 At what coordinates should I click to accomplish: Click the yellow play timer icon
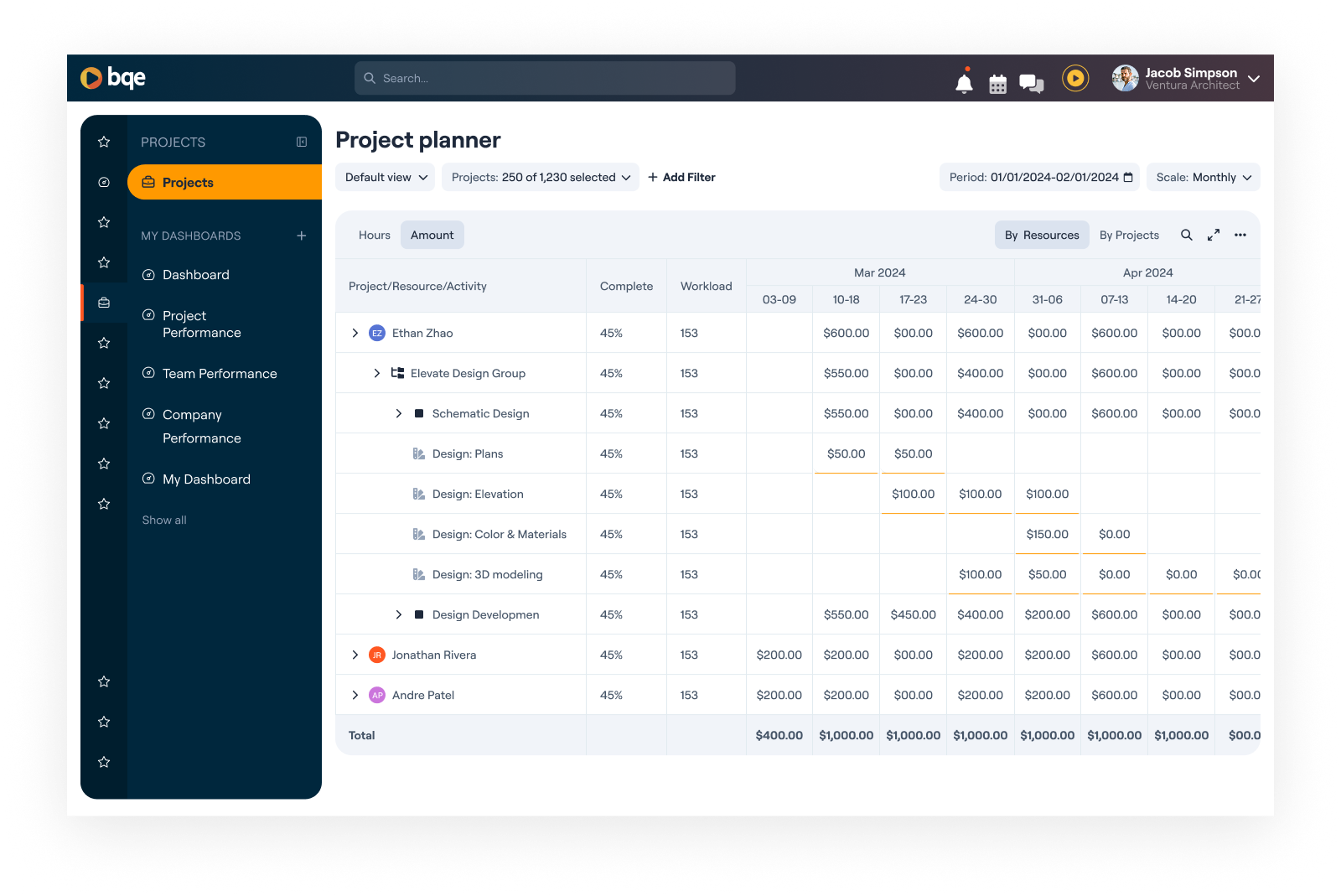pyautogui.click(x=1075, y=78)
